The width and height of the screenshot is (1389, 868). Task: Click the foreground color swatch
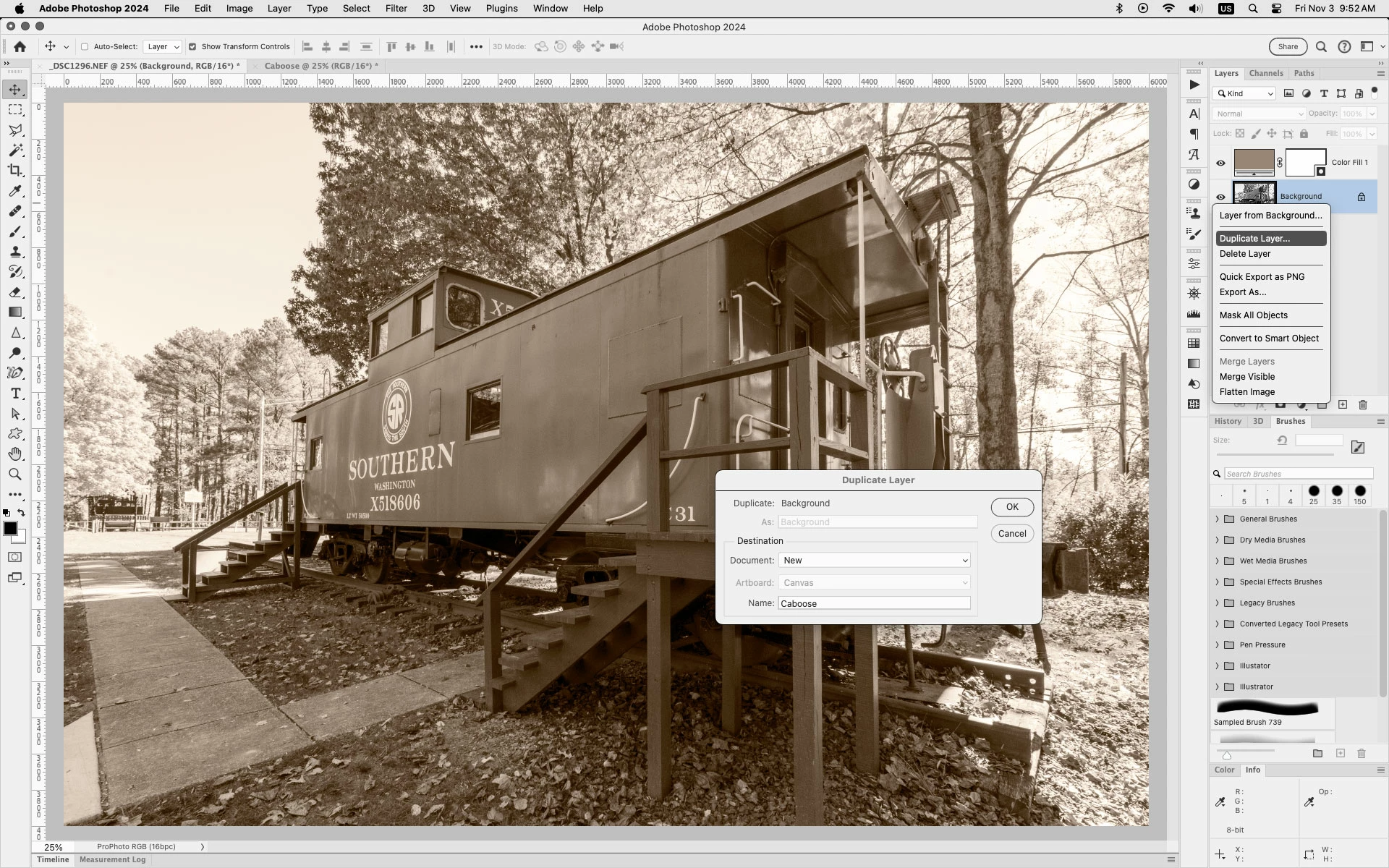(x=10, y=529)
